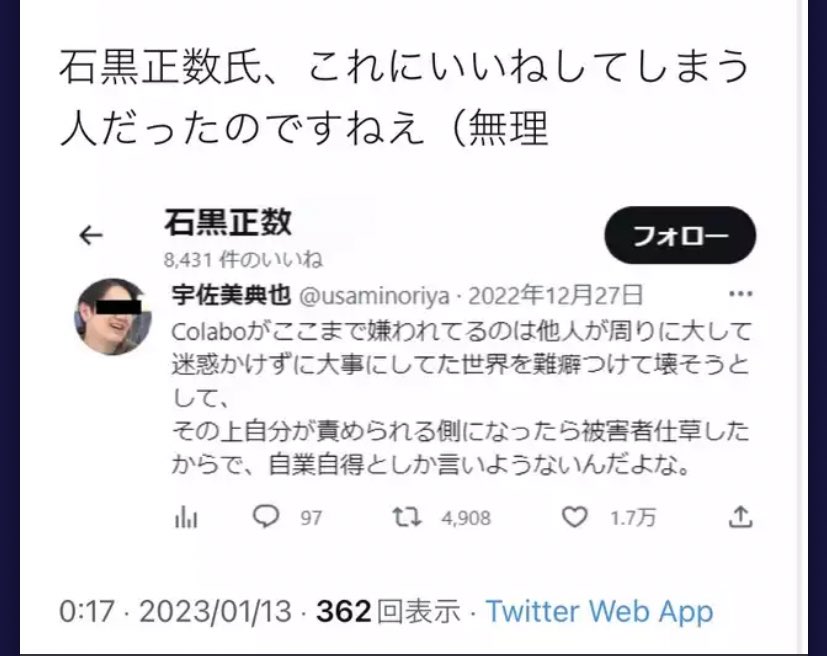Open 宇佐美典也 profile avatar

113,316
